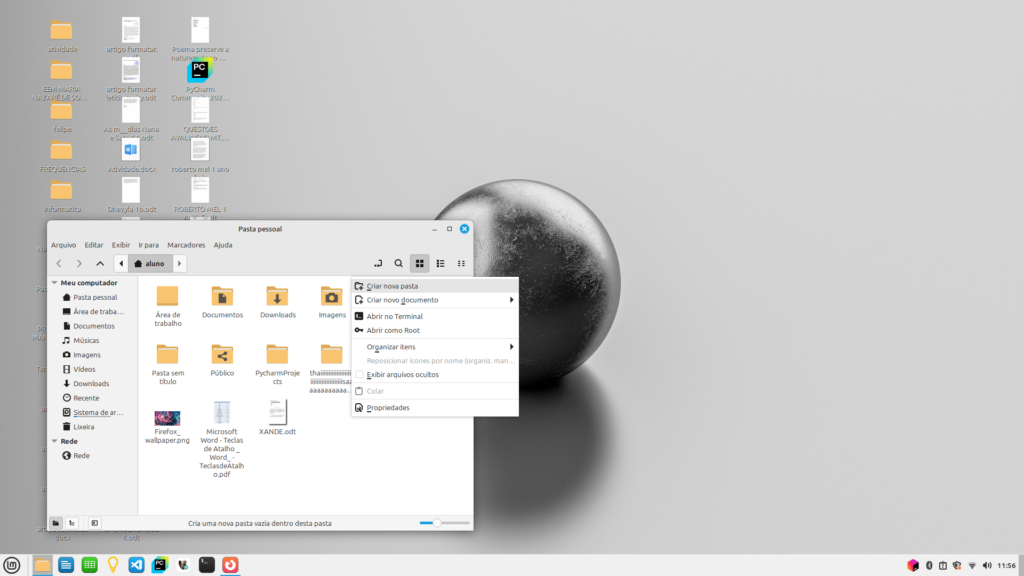
Task: Show tree view in sidebar
Action: [73, 523]
